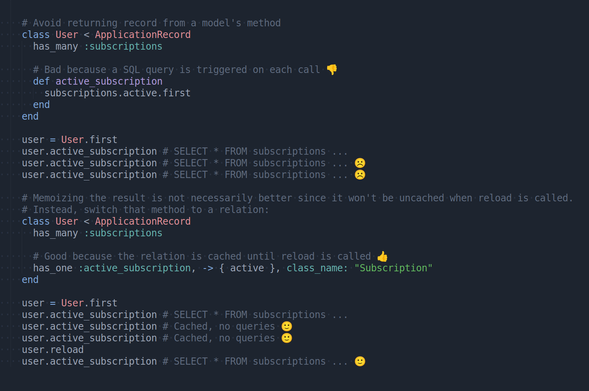Click the class_name: keyword argument

[x=317, y=268]
